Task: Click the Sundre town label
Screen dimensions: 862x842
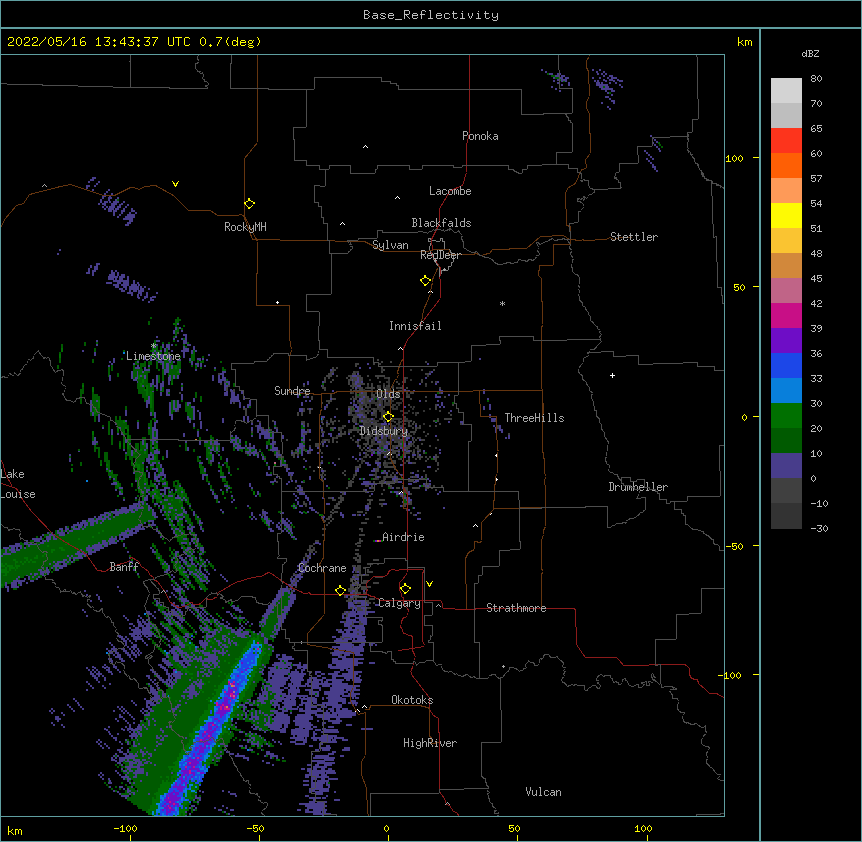Action: (292, 391)
